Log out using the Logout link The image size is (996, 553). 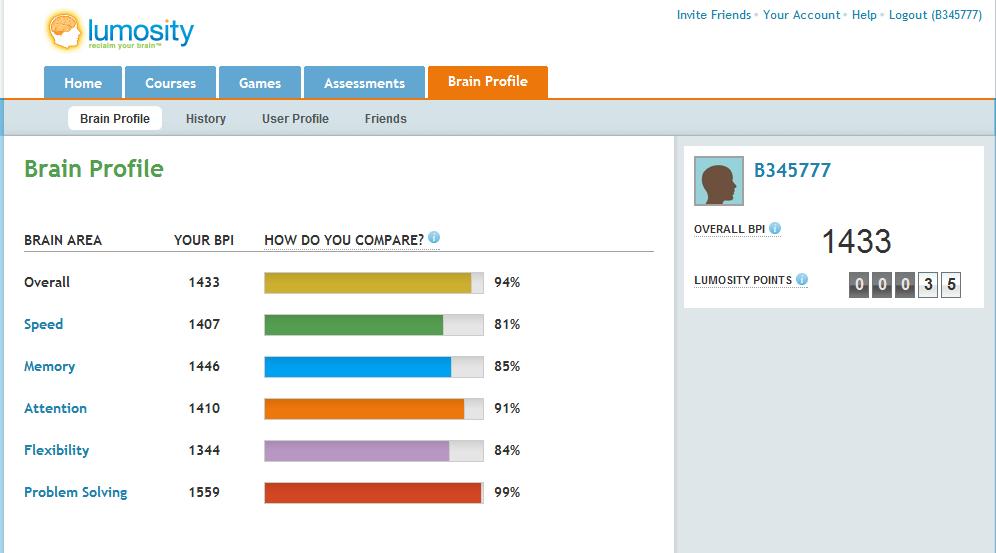click(x=934, y=15)
